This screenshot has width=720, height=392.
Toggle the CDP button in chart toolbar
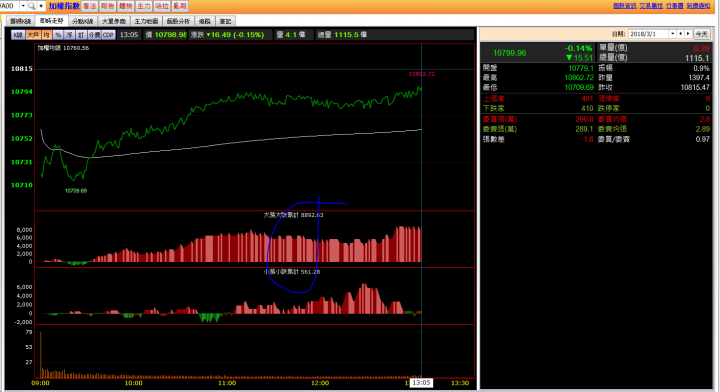click(x=108, y=35)
